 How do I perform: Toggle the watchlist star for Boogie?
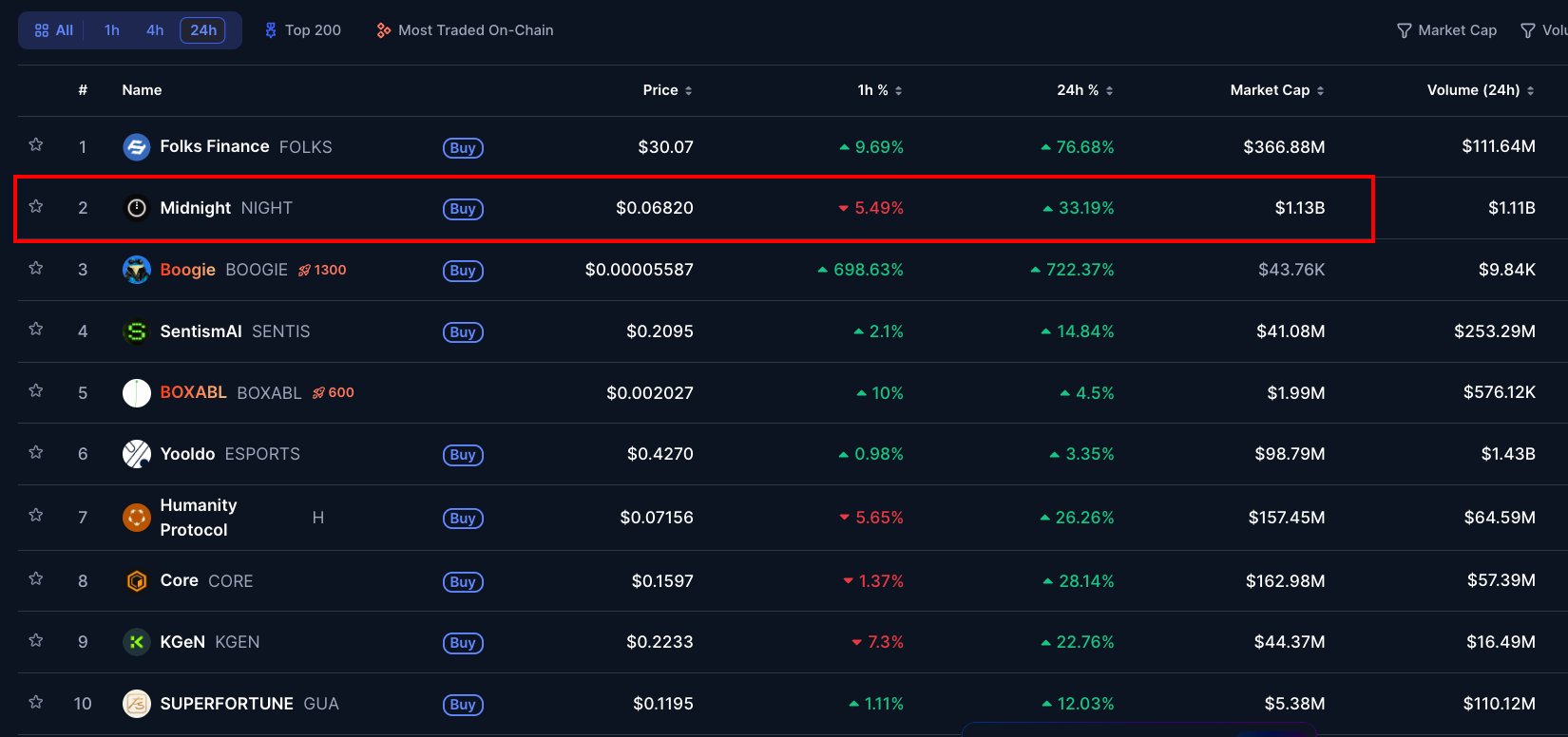pos(36,268)
